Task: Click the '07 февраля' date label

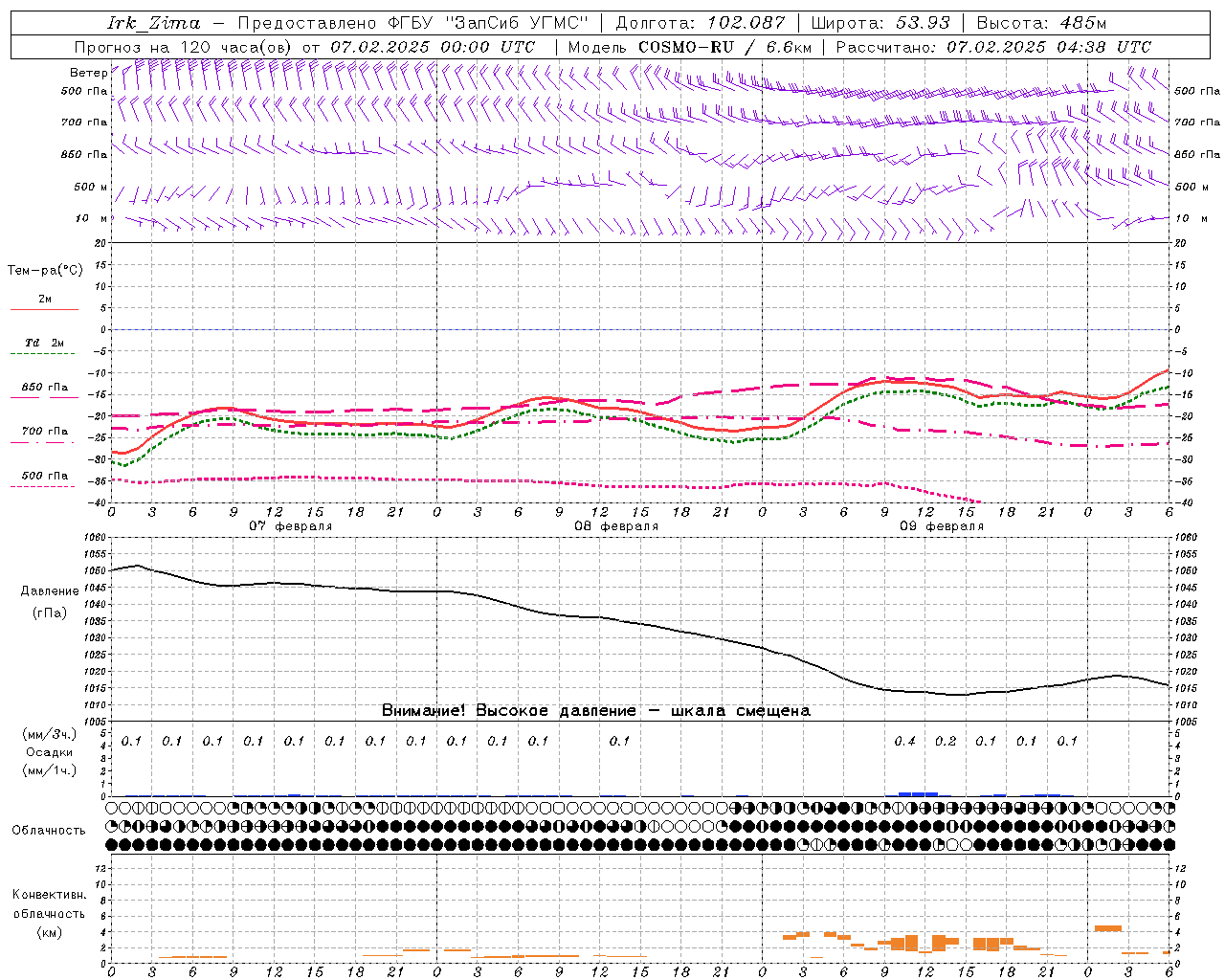Action: pyautogui.click(x=291, y=526)
